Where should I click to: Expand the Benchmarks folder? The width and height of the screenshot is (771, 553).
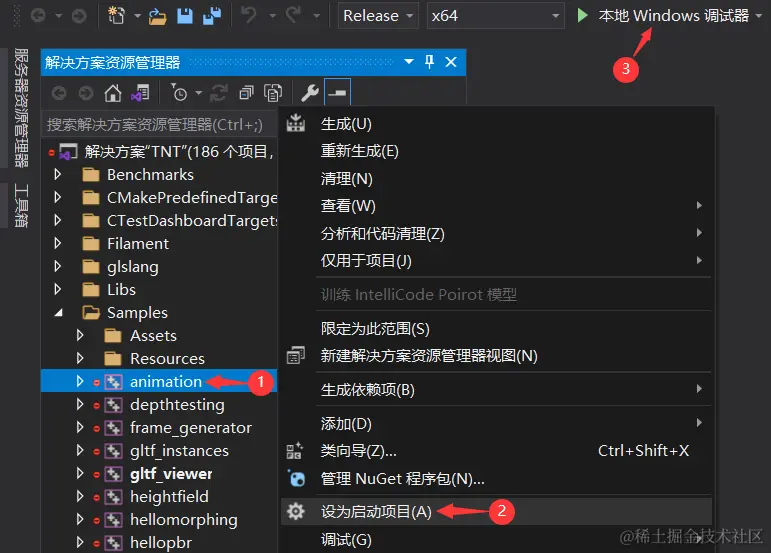(58, 174)
